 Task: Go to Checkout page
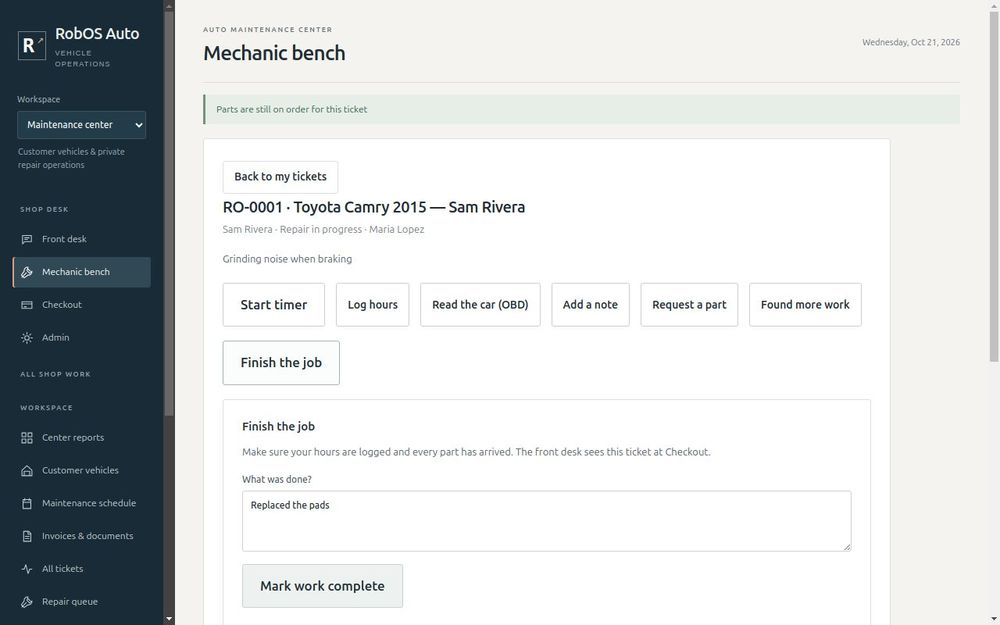click(82, 305)
